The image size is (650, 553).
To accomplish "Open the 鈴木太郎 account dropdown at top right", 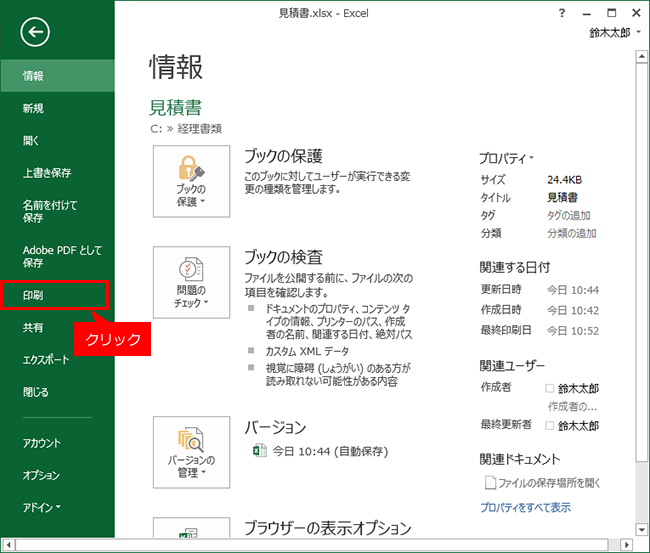I will click(x=615, y=32).
